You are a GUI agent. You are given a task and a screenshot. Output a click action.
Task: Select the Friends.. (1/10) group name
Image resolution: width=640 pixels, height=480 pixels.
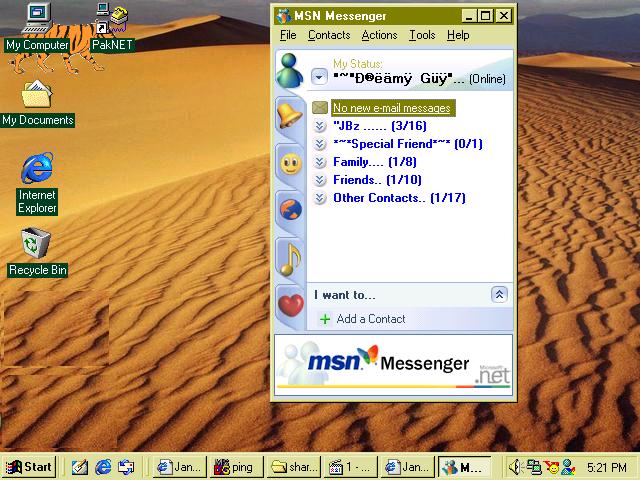pyautogui.click(x=377, y=180)
